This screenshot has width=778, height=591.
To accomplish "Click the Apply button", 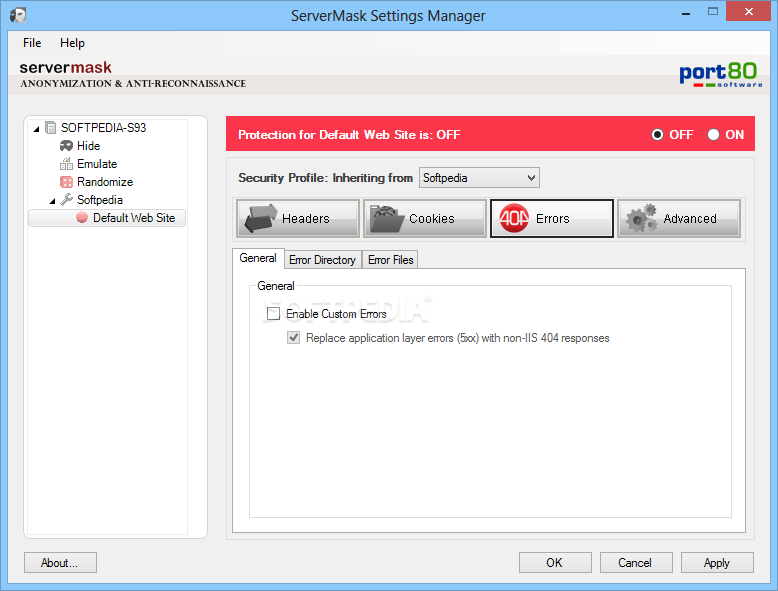I will pyautogui.click(x=717, y=563).
